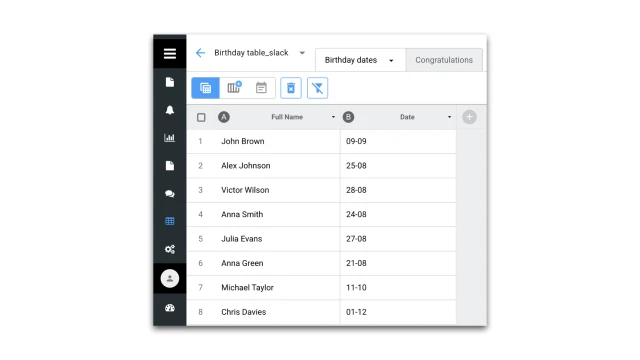Open the hamburger menu in sidebar
640x360 pixels.
tap(170, 53)
